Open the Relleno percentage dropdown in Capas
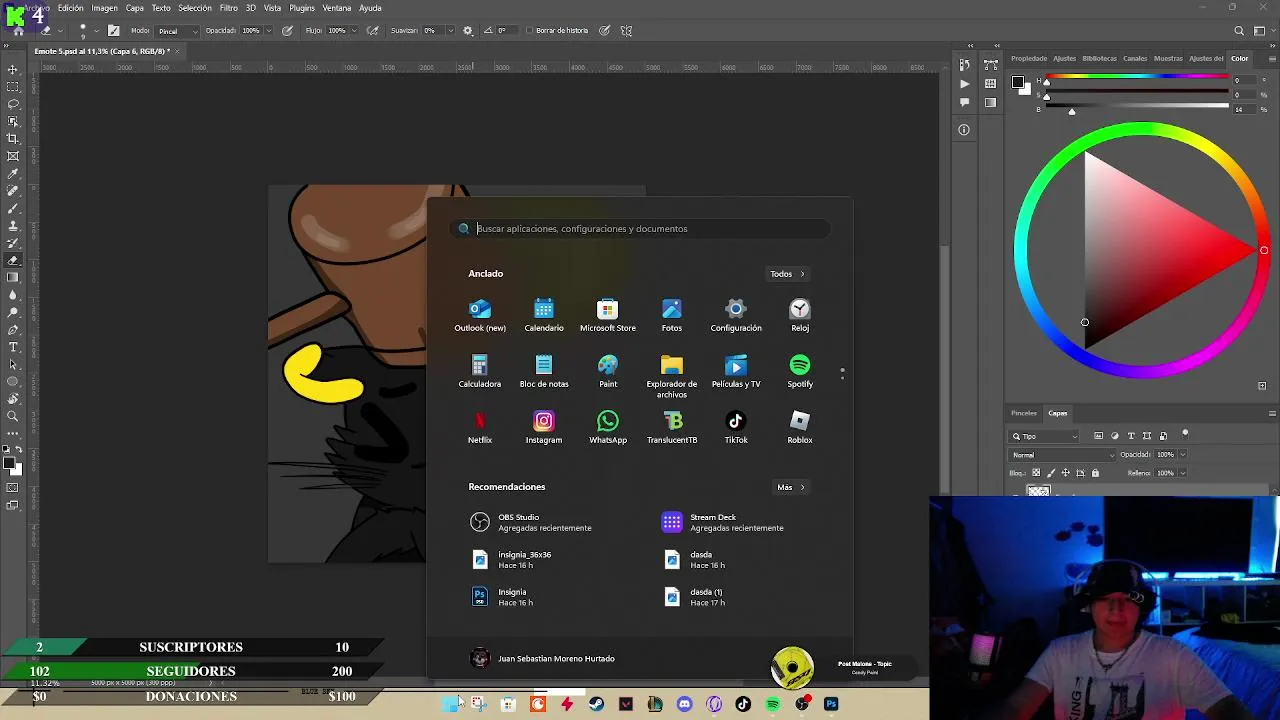This screenshot has height=720, width=1280. coord(1183,473)
